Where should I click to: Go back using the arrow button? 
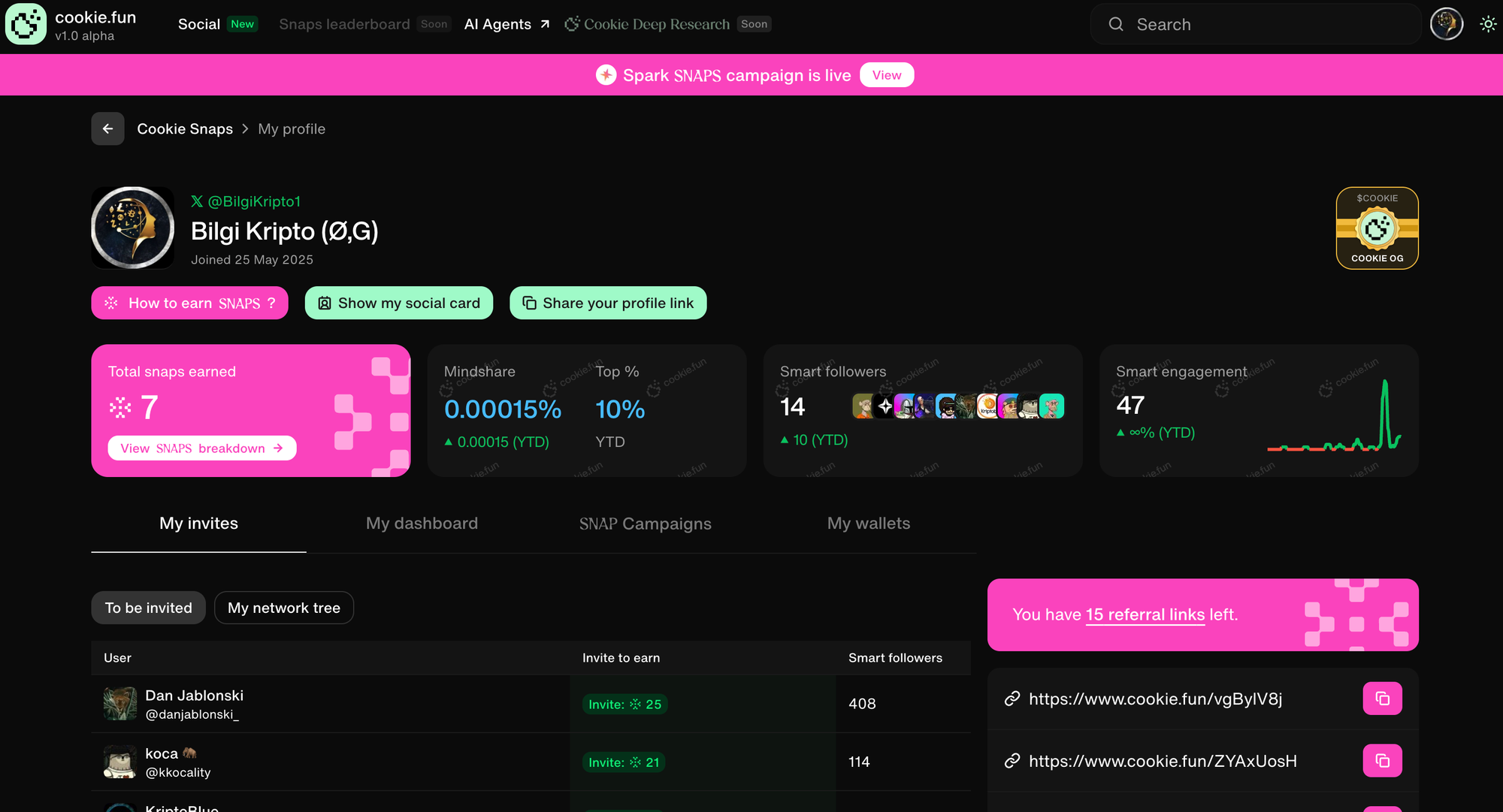coord(107,128)
